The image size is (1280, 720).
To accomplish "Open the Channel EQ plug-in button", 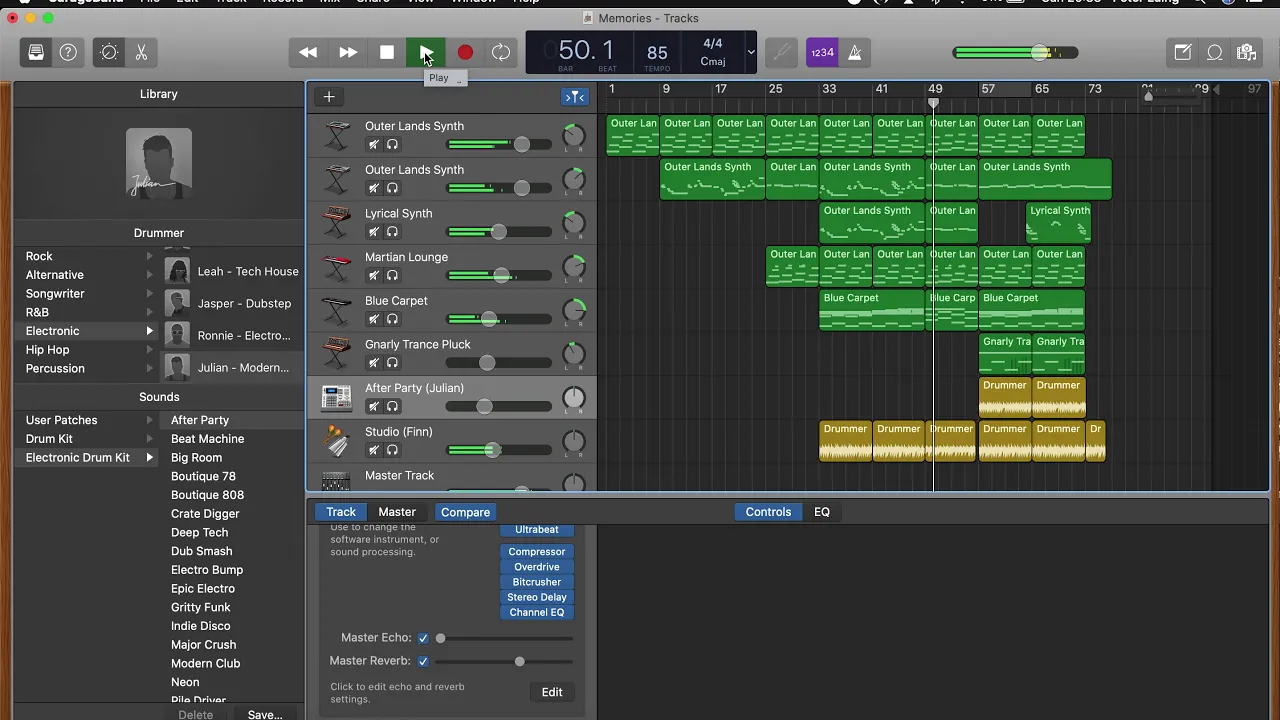I will tap(537, 612).
